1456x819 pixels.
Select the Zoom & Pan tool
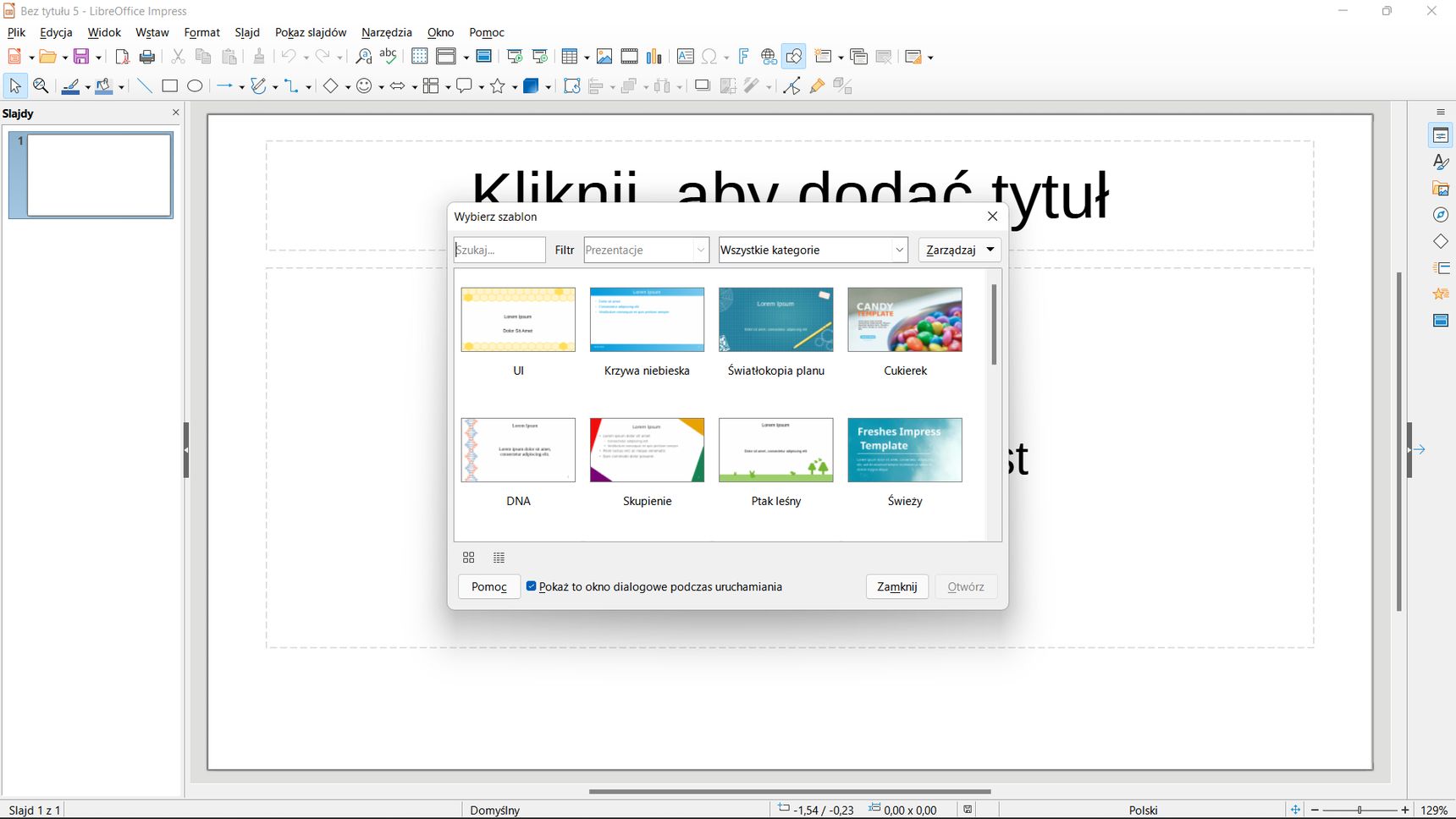coord(41,86)
